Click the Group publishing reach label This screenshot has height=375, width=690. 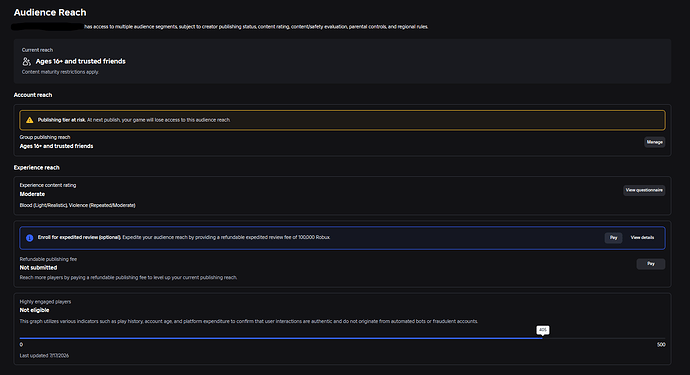pyautogui.click(x=45, y=137)
